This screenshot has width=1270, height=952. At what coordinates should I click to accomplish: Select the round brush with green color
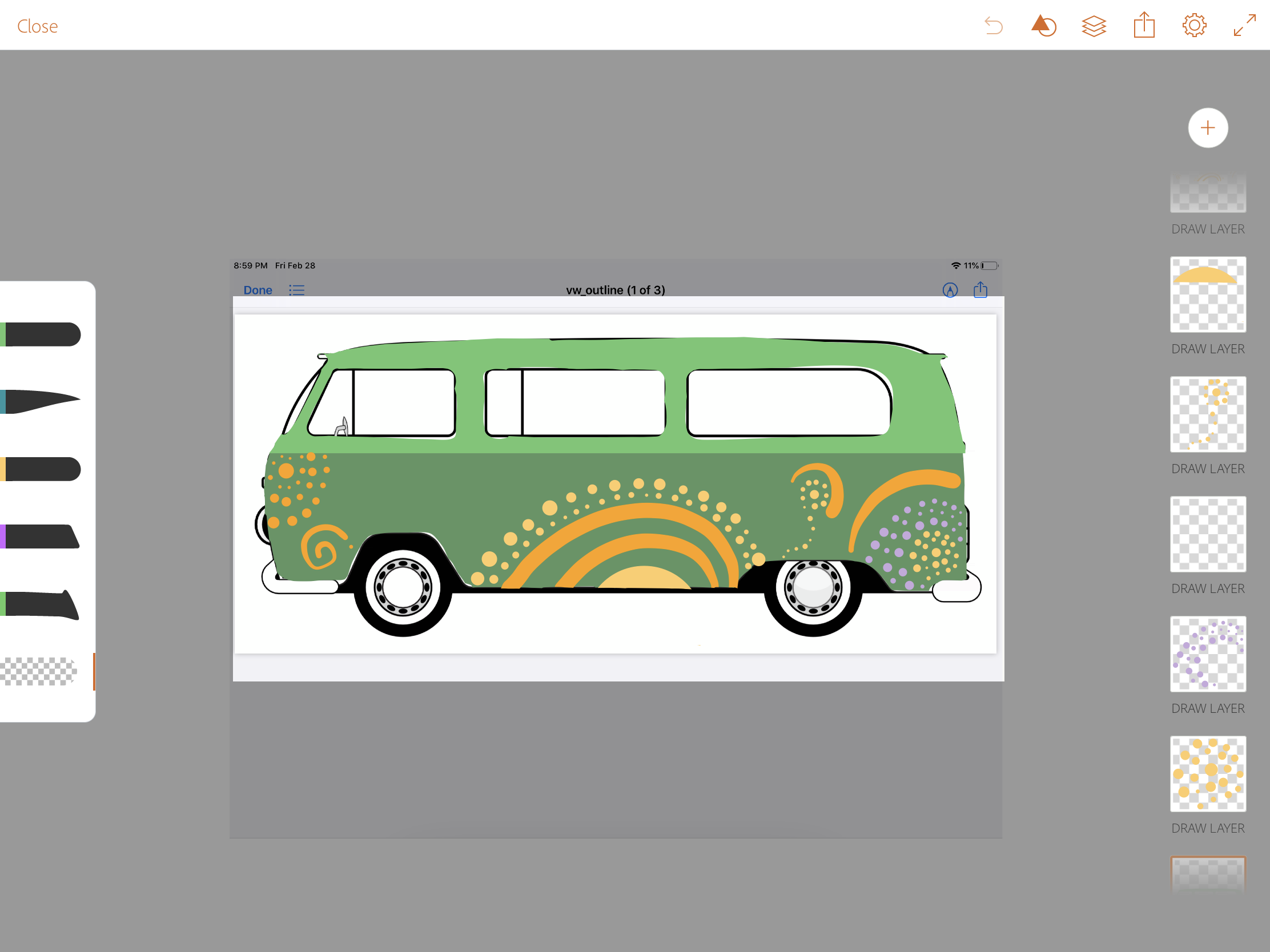(40, 334)
